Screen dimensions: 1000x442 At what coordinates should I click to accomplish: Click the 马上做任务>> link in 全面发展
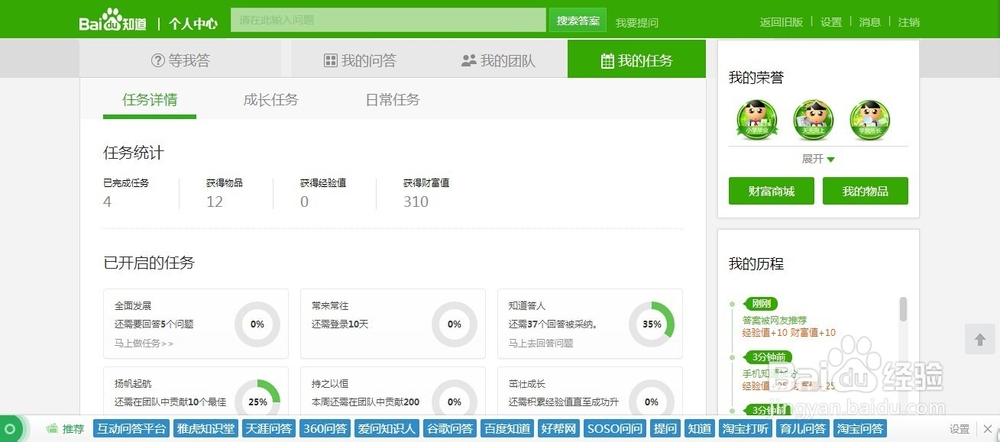144,343
